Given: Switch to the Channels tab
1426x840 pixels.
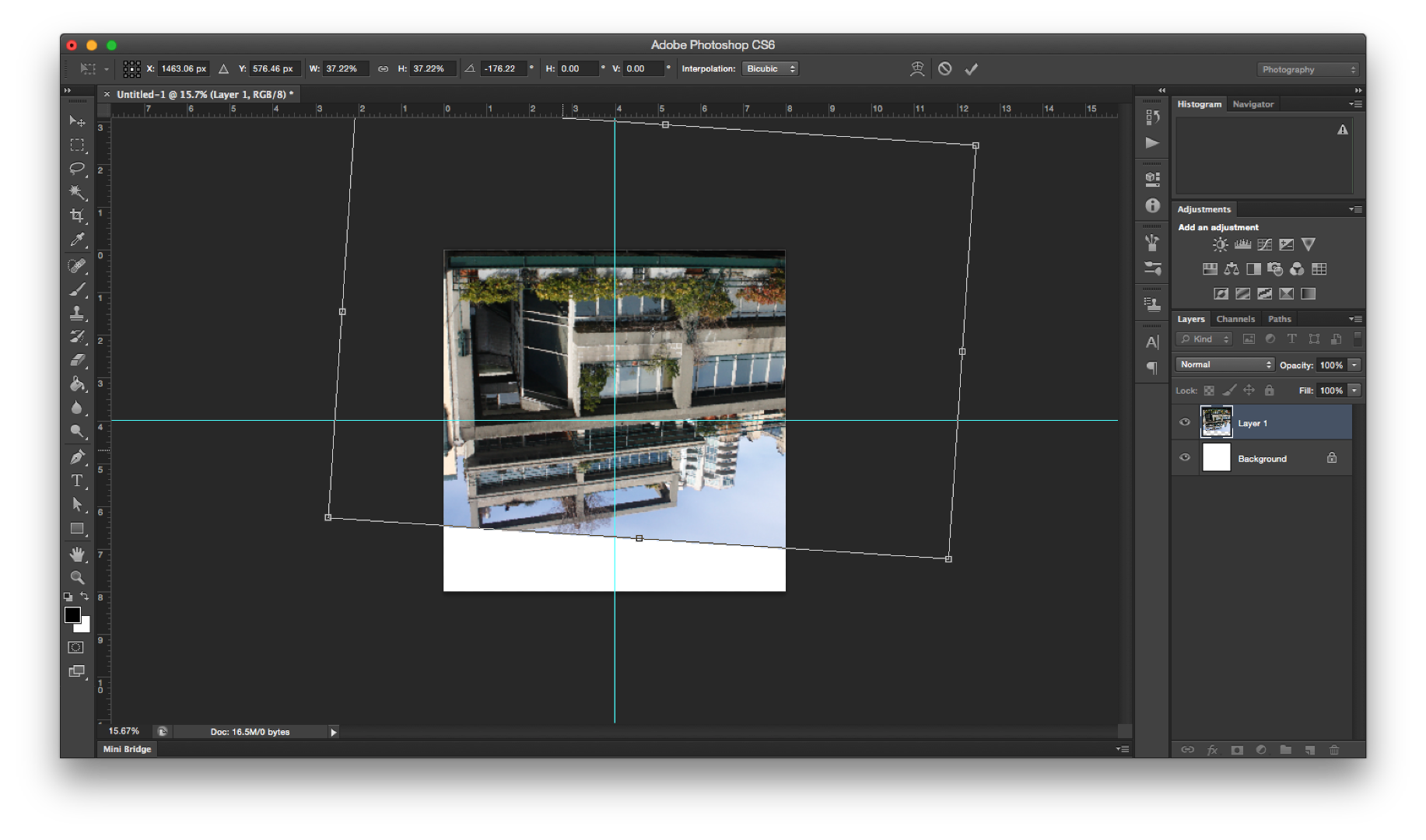Looking at the screenshot, I should [1235, 319].
